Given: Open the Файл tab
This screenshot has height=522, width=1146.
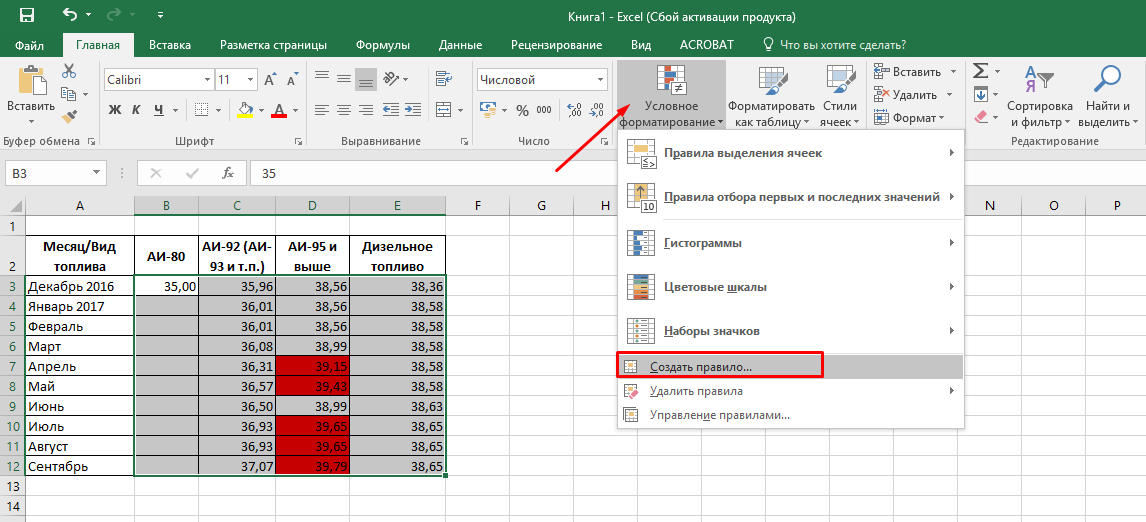Looking at the screenshot, I should point(28,45).
